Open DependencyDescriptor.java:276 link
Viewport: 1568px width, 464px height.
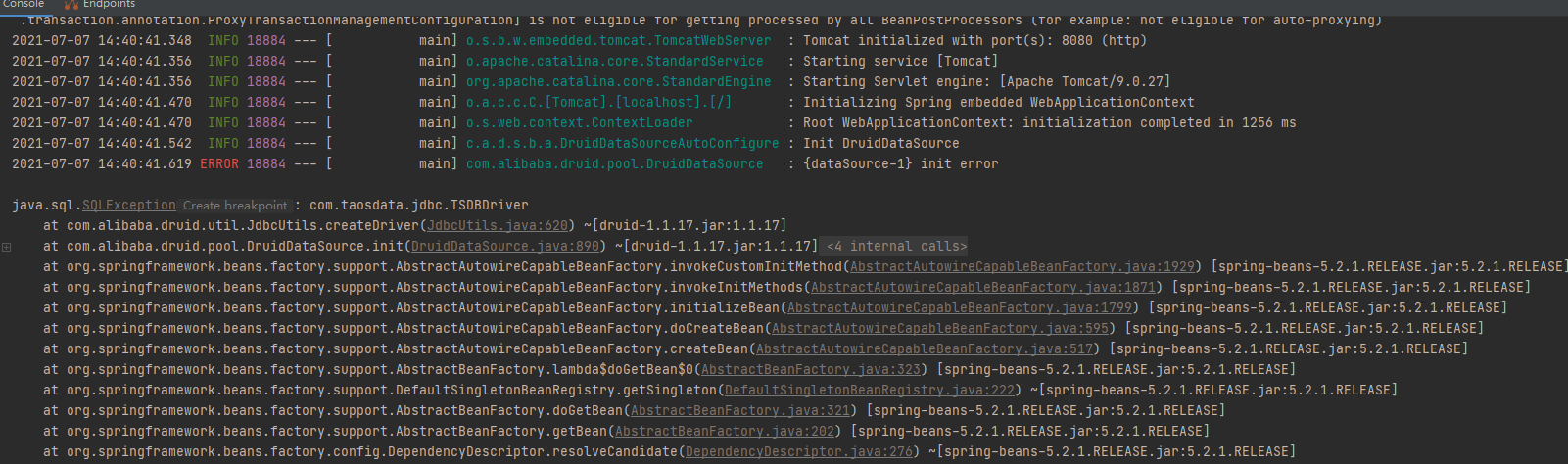click(799, 452)
